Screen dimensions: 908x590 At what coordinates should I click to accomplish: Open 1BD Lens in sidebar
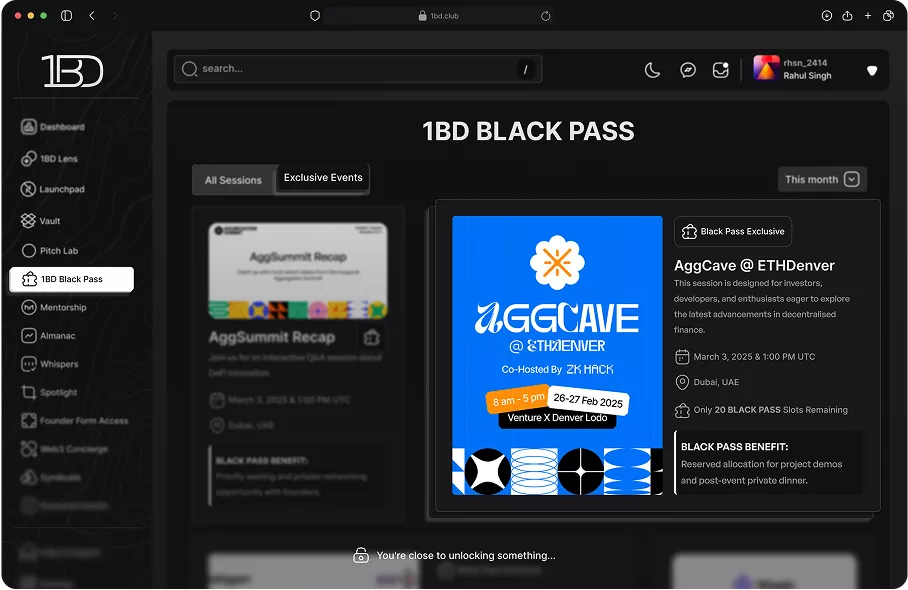[49, 159]
